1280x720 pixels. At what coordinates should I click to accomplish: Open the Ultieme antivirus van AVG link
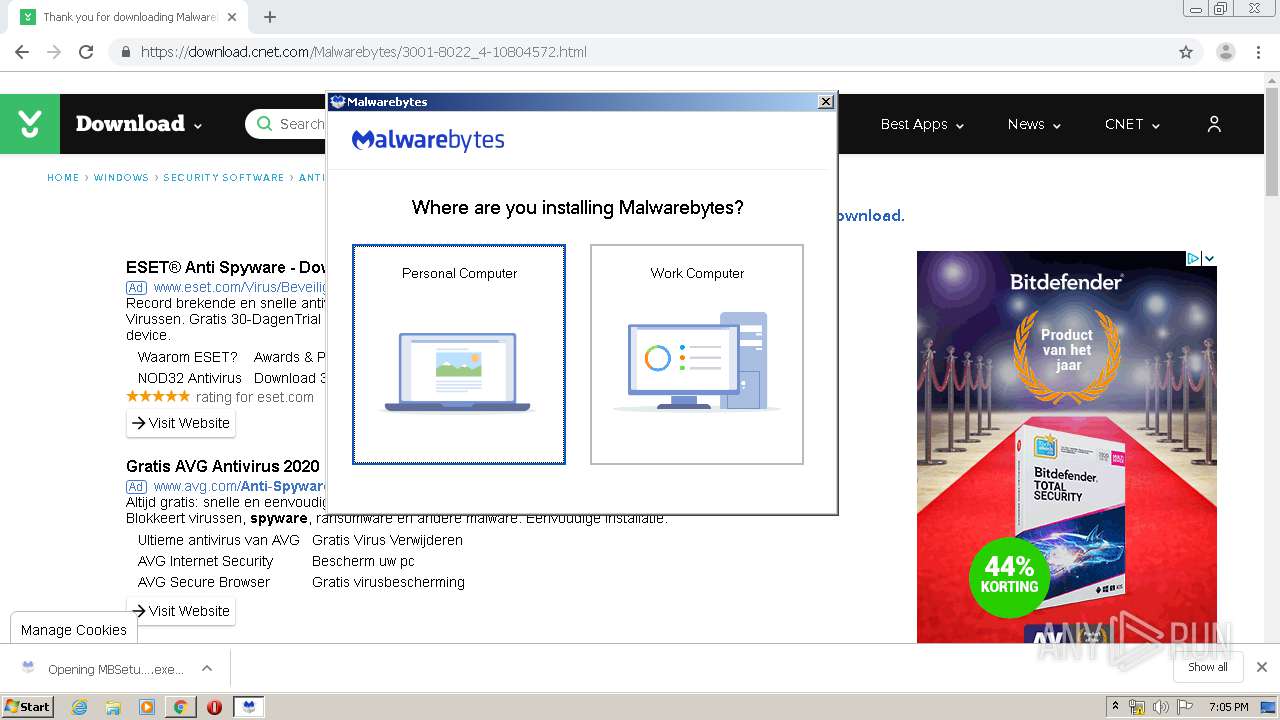pyautogui.click(x=219, y=540)
